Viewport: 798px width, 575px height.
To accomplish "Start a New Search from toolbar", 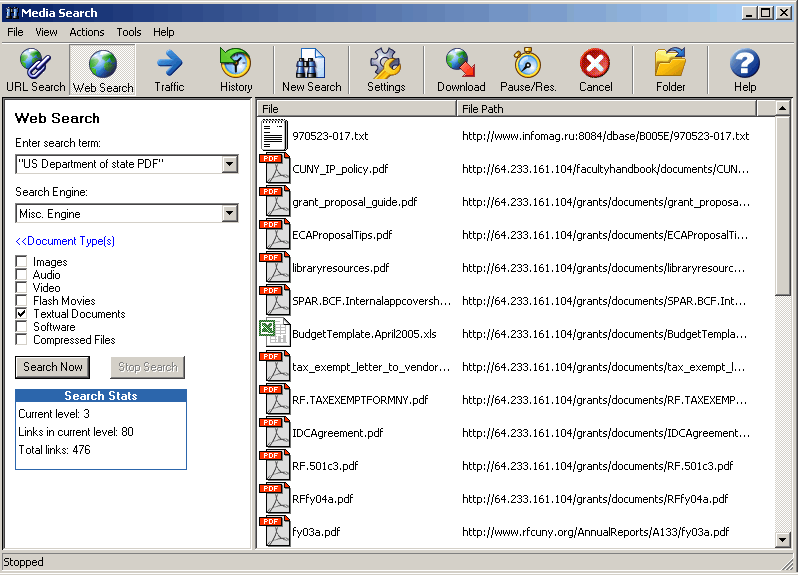I will pyautogui.click(x=311, y=70).
